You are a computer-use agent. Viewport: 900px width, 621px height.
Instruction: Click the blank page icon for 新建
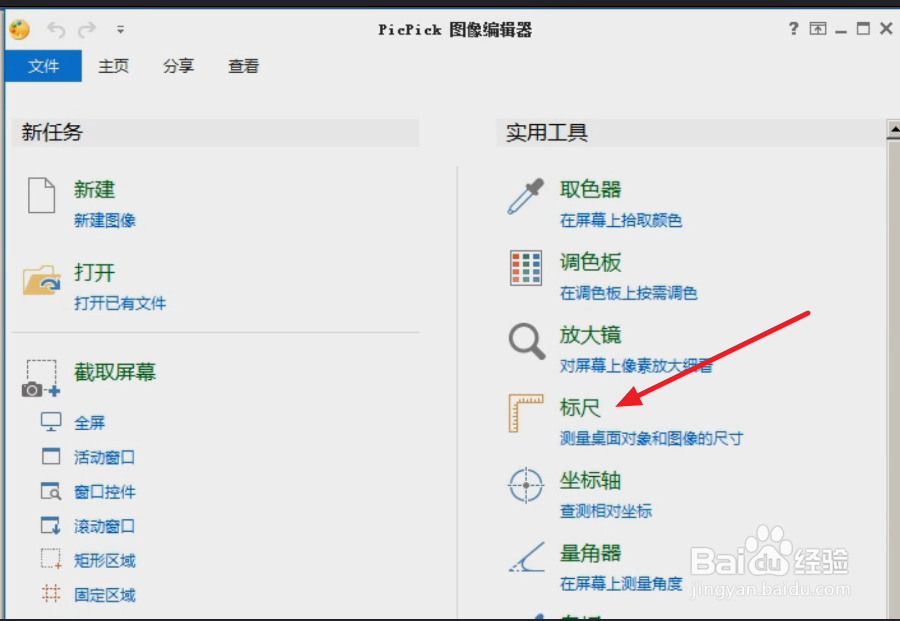click(x=41, y=195)
